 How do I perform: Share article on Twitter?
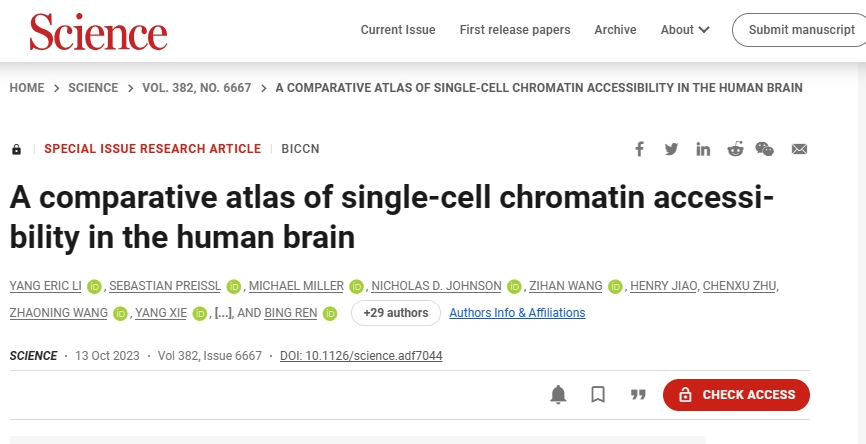[671, 149]
